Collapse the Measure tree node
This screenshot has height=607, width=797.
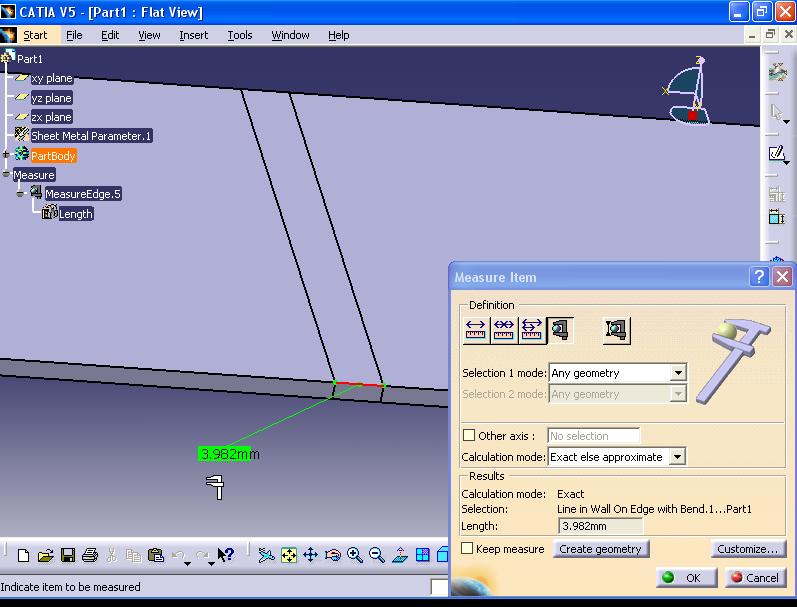[6, 174]
